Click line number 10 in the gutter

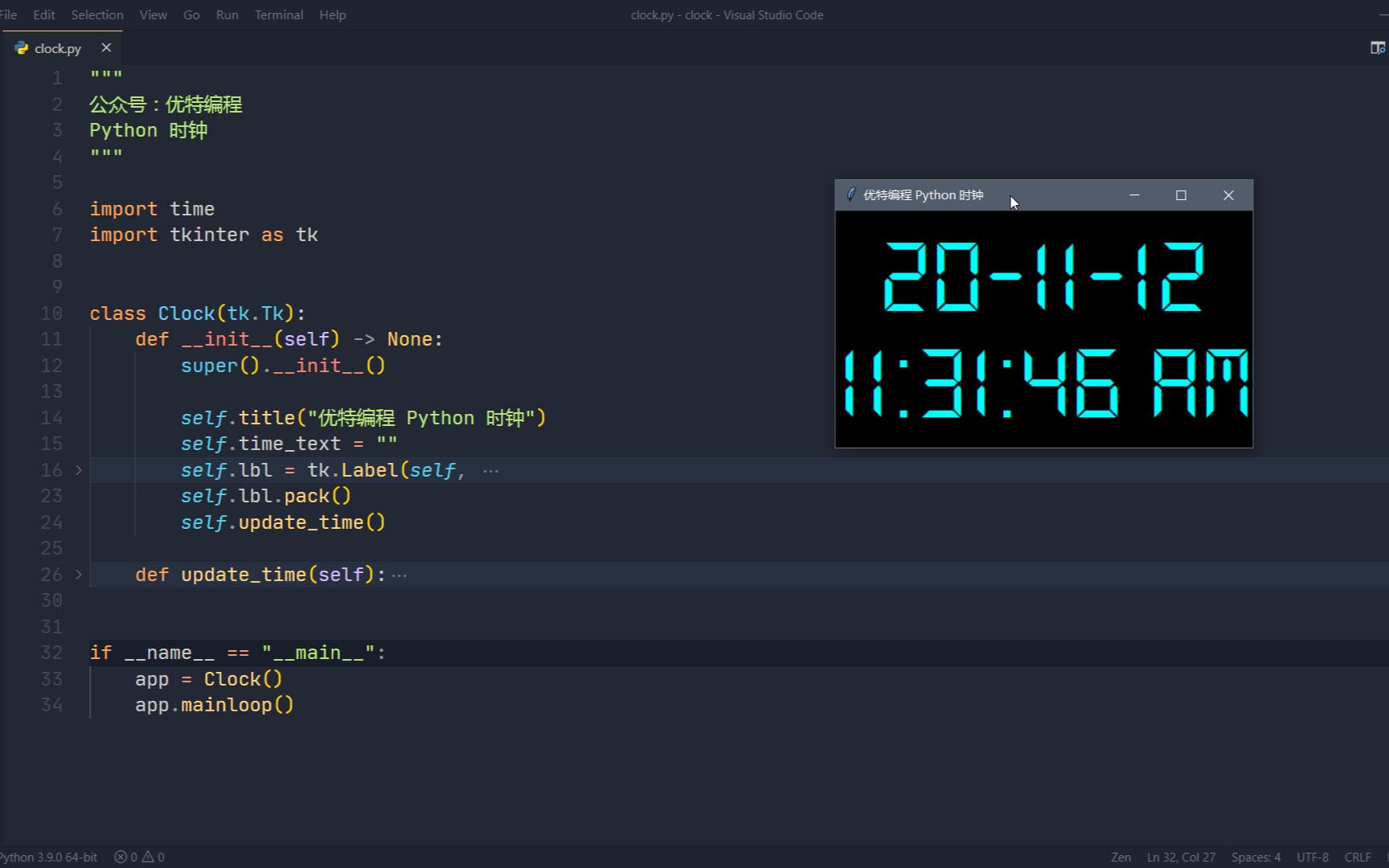pyautogui.click(x=51, y=313)
